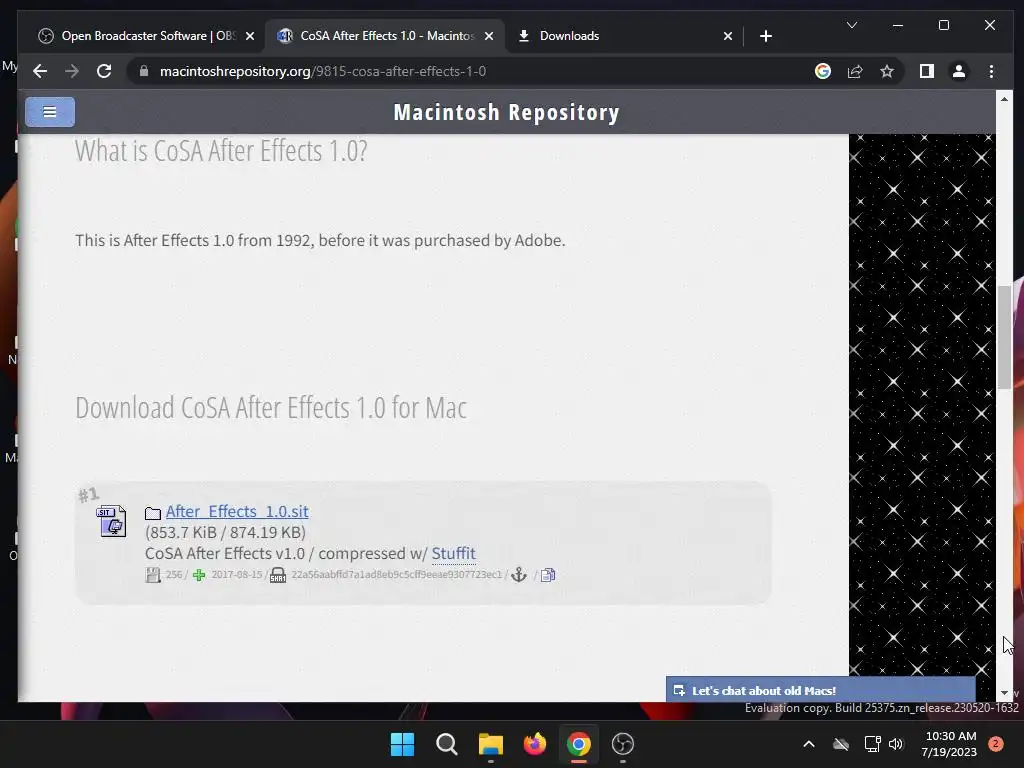Image resolution: width=1024 pixels, height=768 pixels.
Task: Close the Open Broadcaster Software tab
Action: [x=249, y=36]
